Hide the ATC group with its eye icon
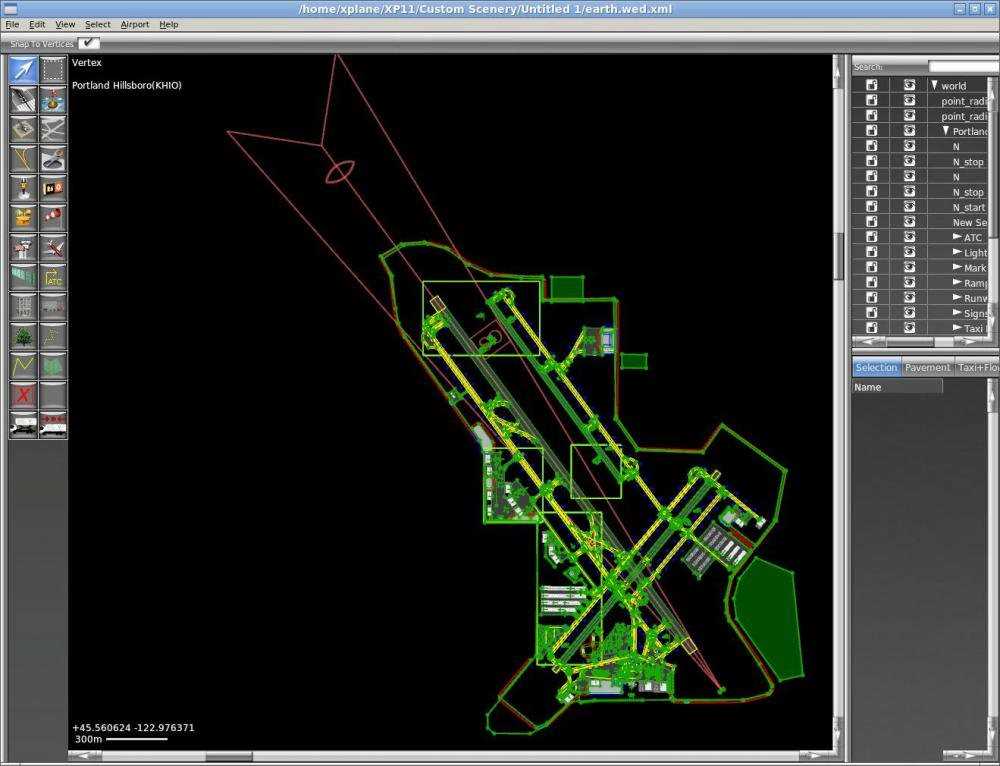The height and width of the screenshot is (766, 1000). coord(909,237)
